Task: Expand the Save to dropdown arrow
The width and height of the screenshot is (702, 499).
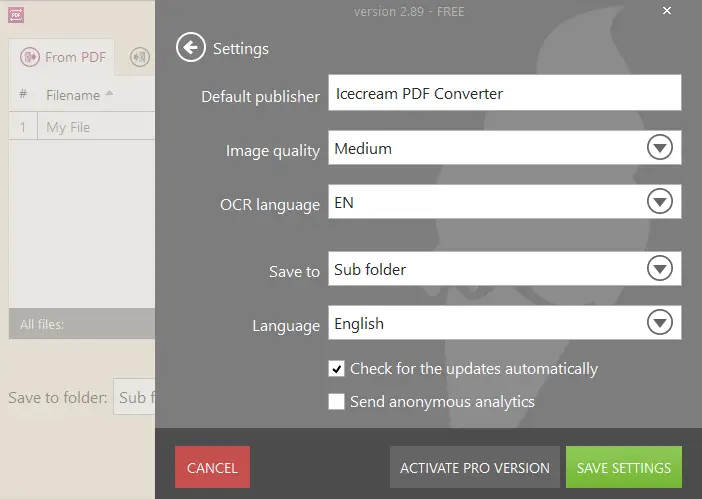Action: pyautogui.click(x=659, y=270)
